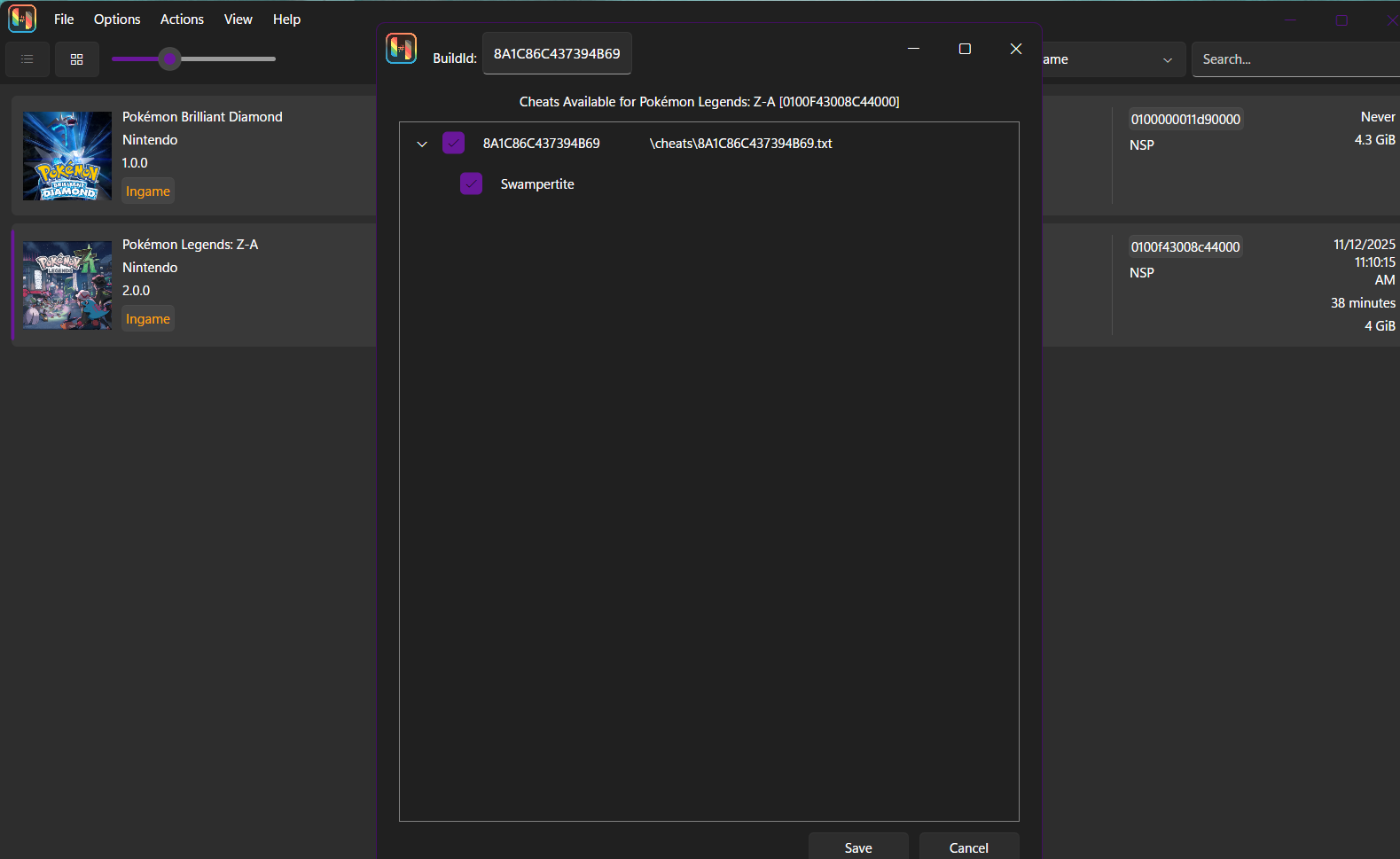Screen dimensions: 1400x859
Task: Collapse the 8A1C86C437394B69 cheat group
Action: pos(422,144)
